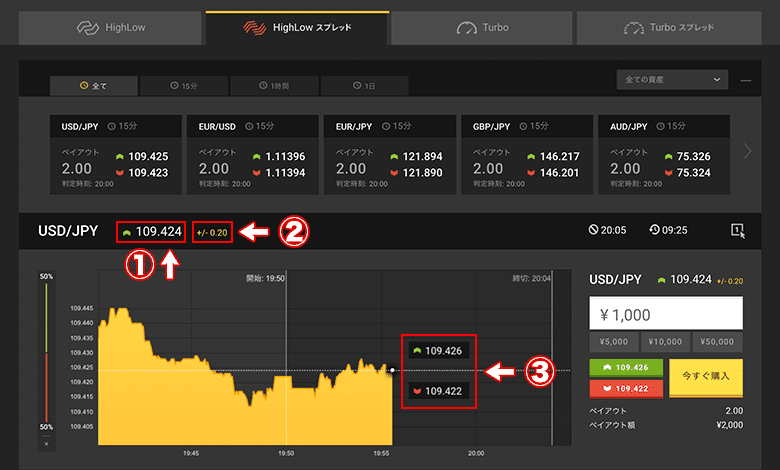Filter by 全て time tab
This screenshot has width=780, height=470.
pos(94,86)
